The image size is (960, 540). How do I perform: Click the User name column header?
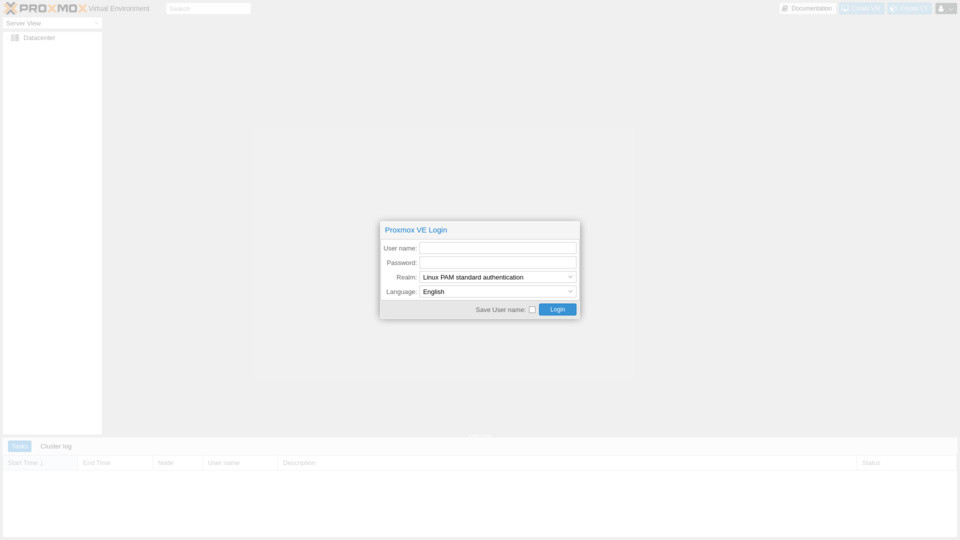pyautogui.click(x=240, y=463)
